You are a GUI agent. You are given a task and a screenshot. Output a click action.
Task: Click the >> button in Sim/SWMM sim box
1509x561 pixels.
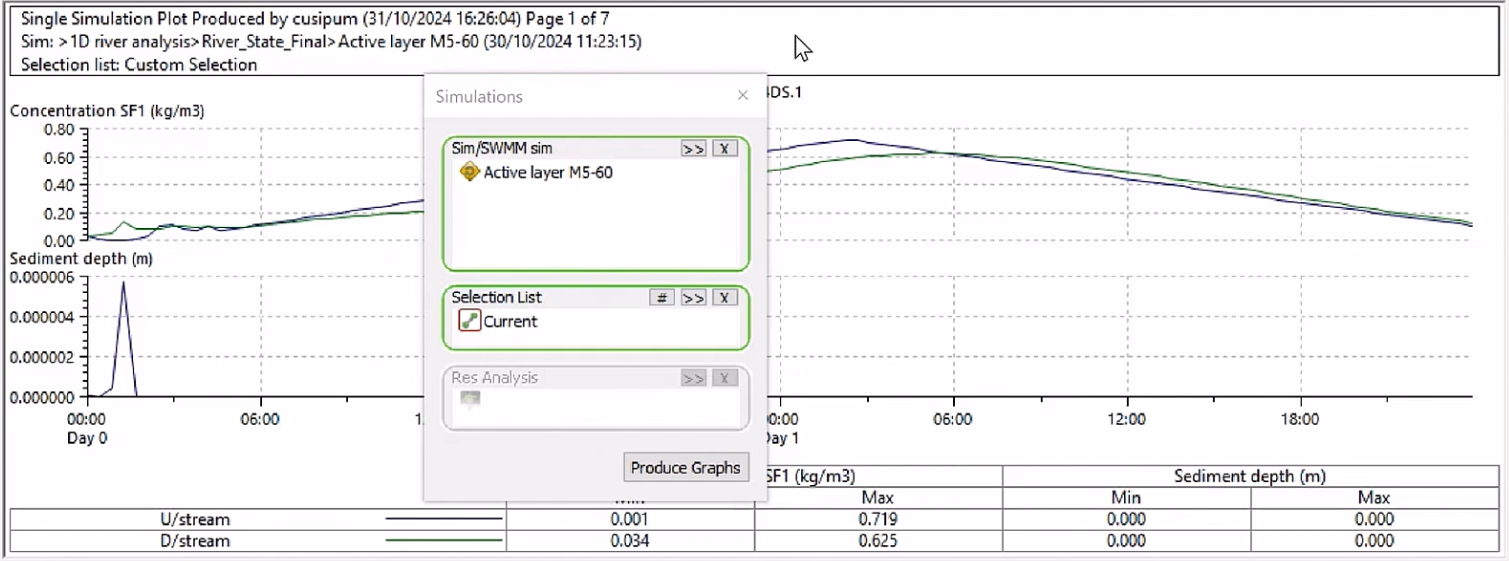693,148
